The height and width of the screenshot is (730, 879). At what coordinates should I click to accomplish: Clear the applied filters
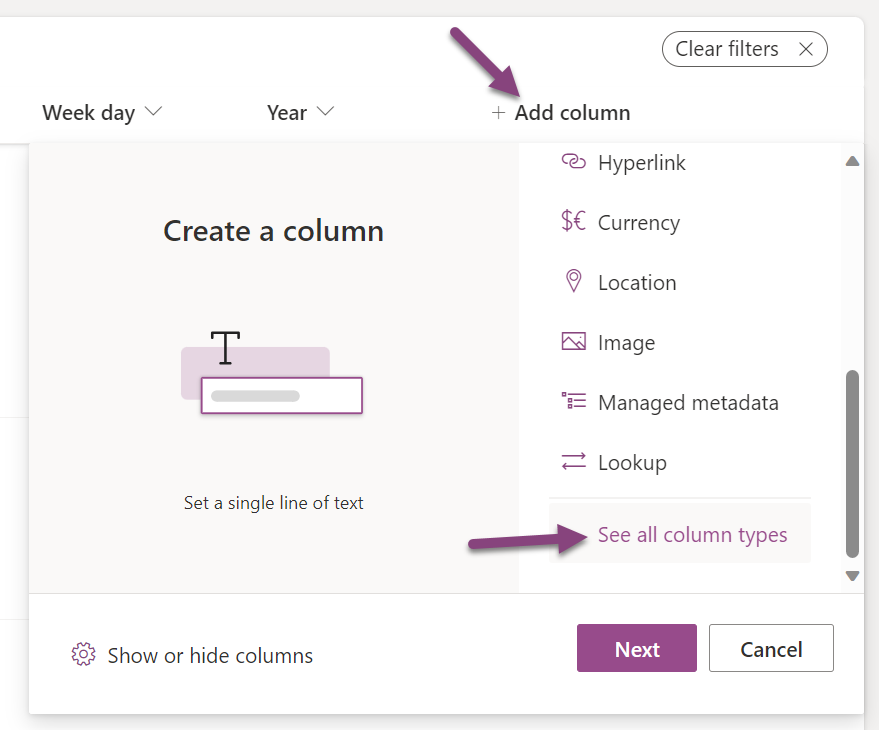pos(726,49)
